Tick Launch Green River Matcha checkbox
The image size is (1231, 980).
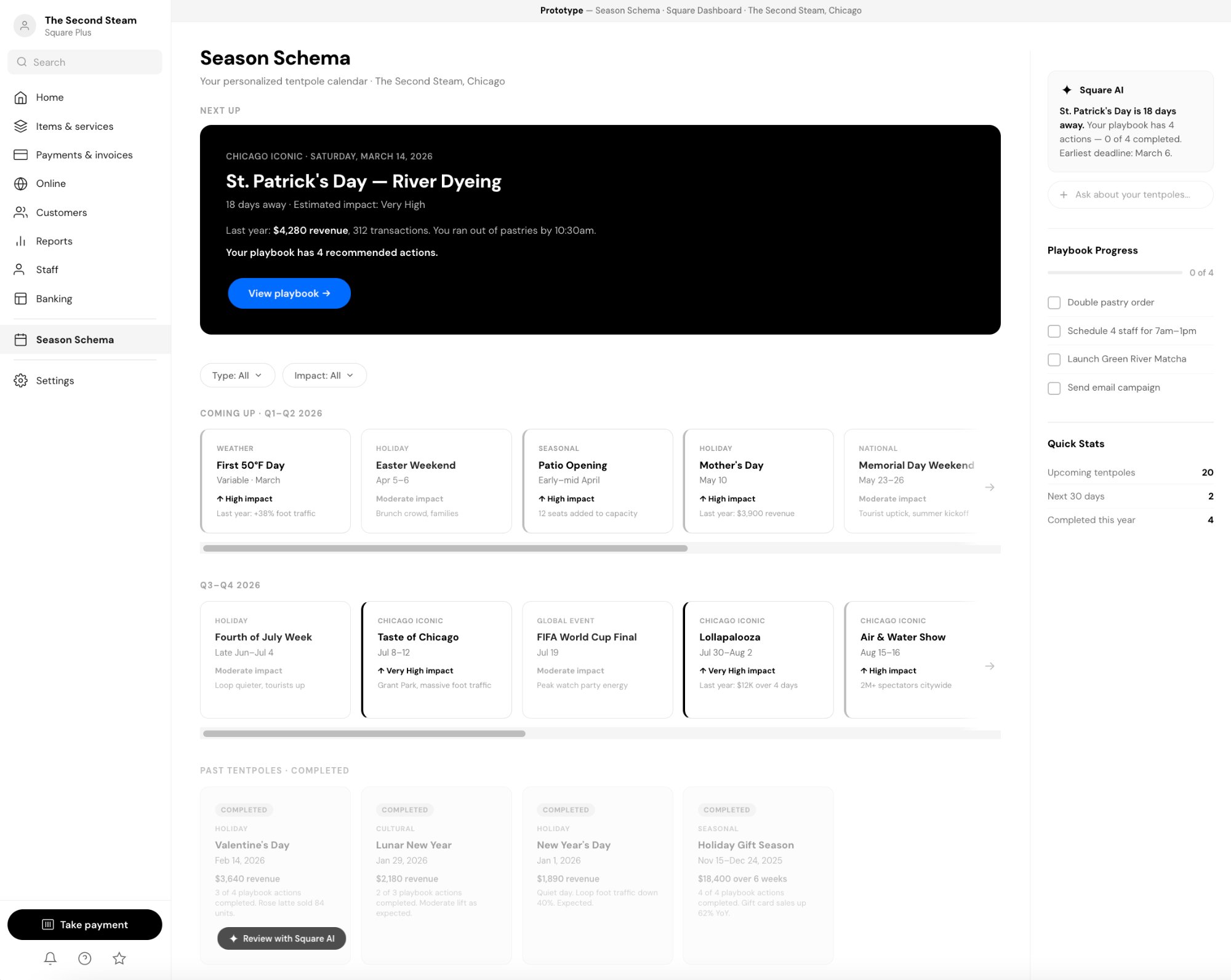[x=1054, y=359]
